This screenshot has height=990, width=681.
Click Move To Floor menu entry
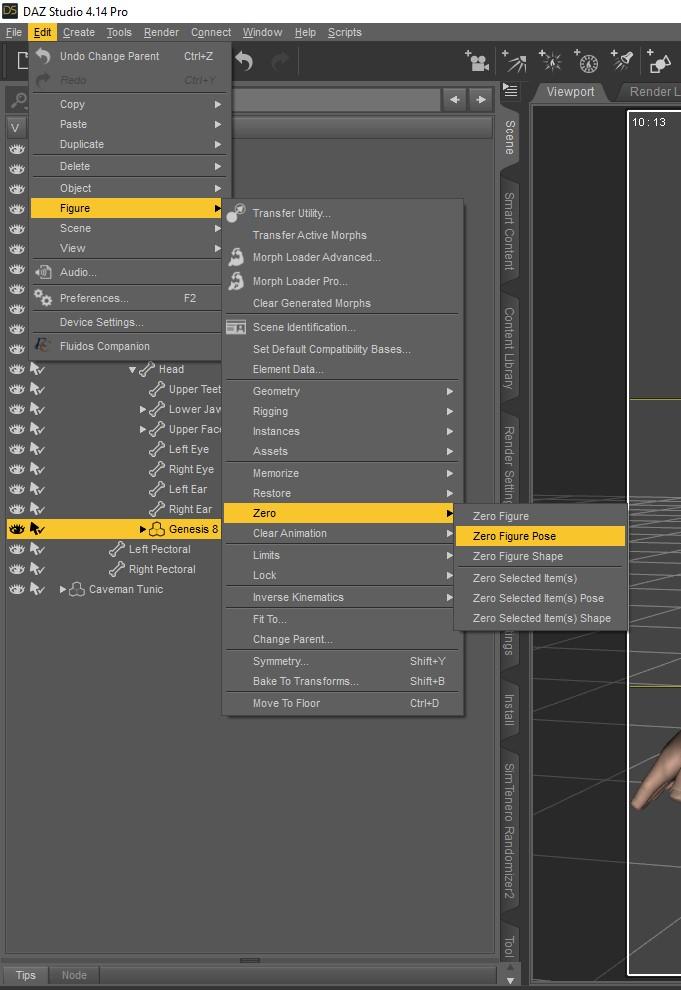click(x=341, y=703)
